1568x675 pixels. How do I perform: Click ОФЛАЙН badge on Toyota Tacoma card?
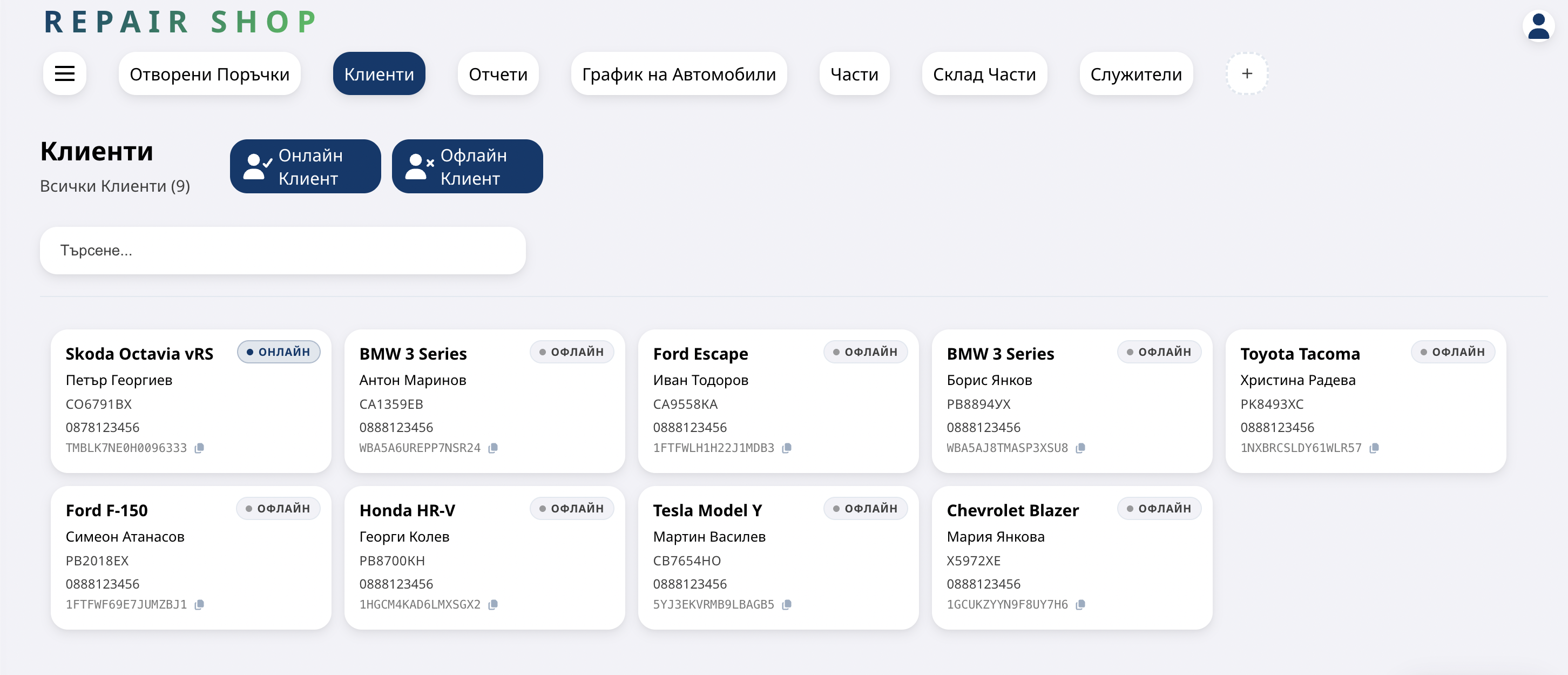1453,352
